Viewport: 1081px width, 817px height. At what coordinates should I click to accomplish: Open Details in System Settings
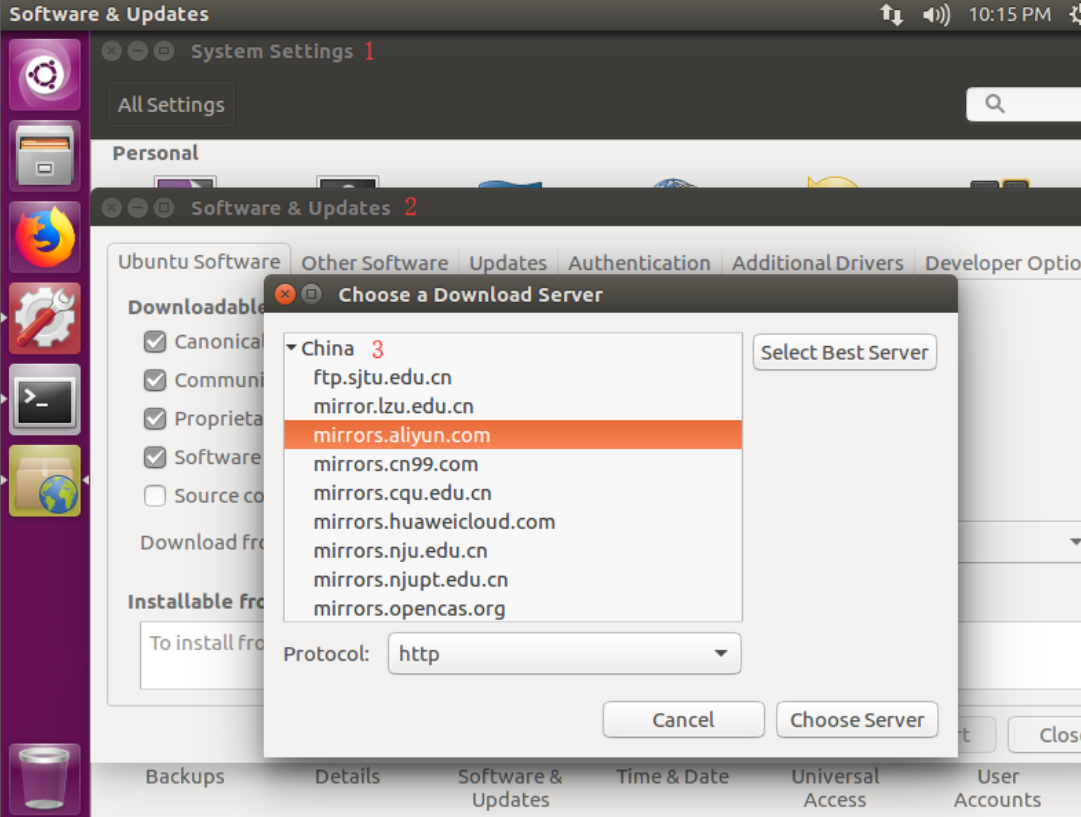click(x=347, y=777)
